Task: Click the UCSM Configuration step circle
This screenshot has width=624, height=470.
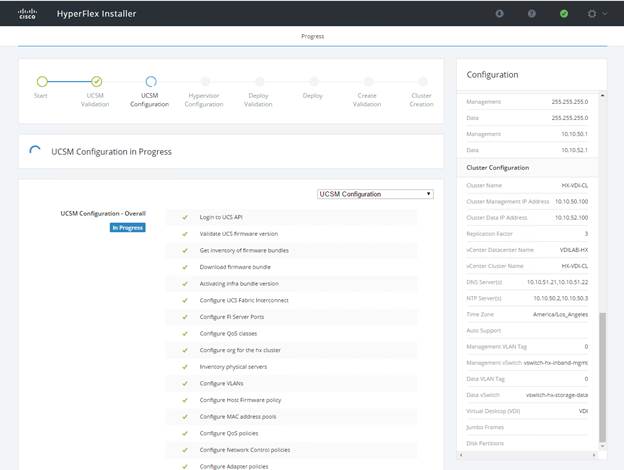Action: [151, 82]
